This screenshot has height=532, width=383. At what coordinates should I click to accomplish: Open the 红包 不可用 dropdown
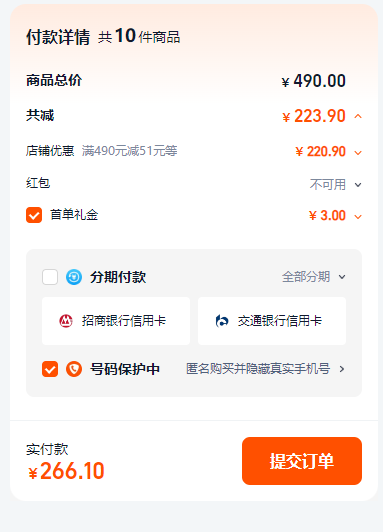pyautogui.click(x=358, y=185)
